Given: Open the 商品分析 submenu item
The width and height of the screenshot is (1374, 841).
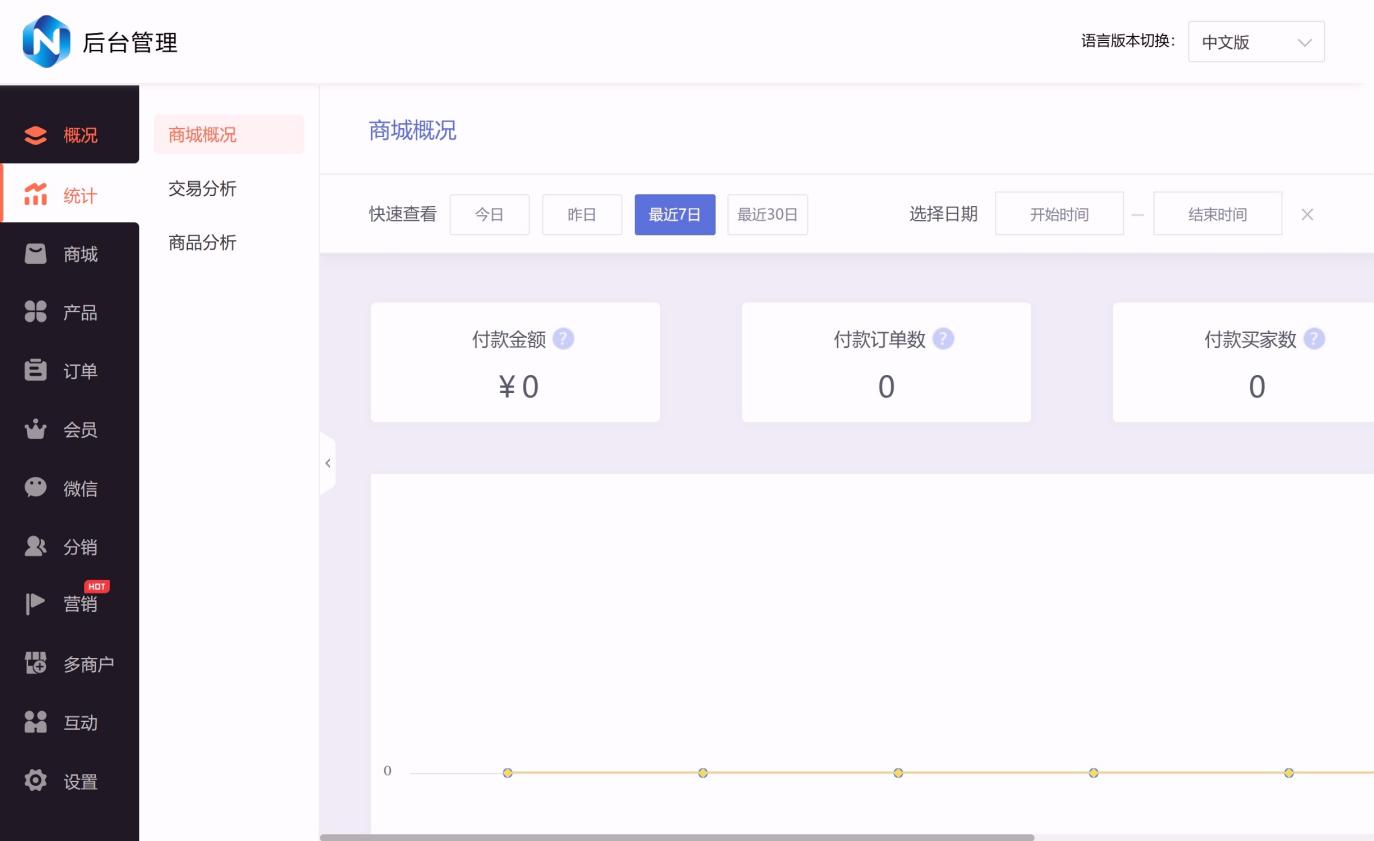Looking at the screenshot, I should pyautogui.click(x=203, y=243).
